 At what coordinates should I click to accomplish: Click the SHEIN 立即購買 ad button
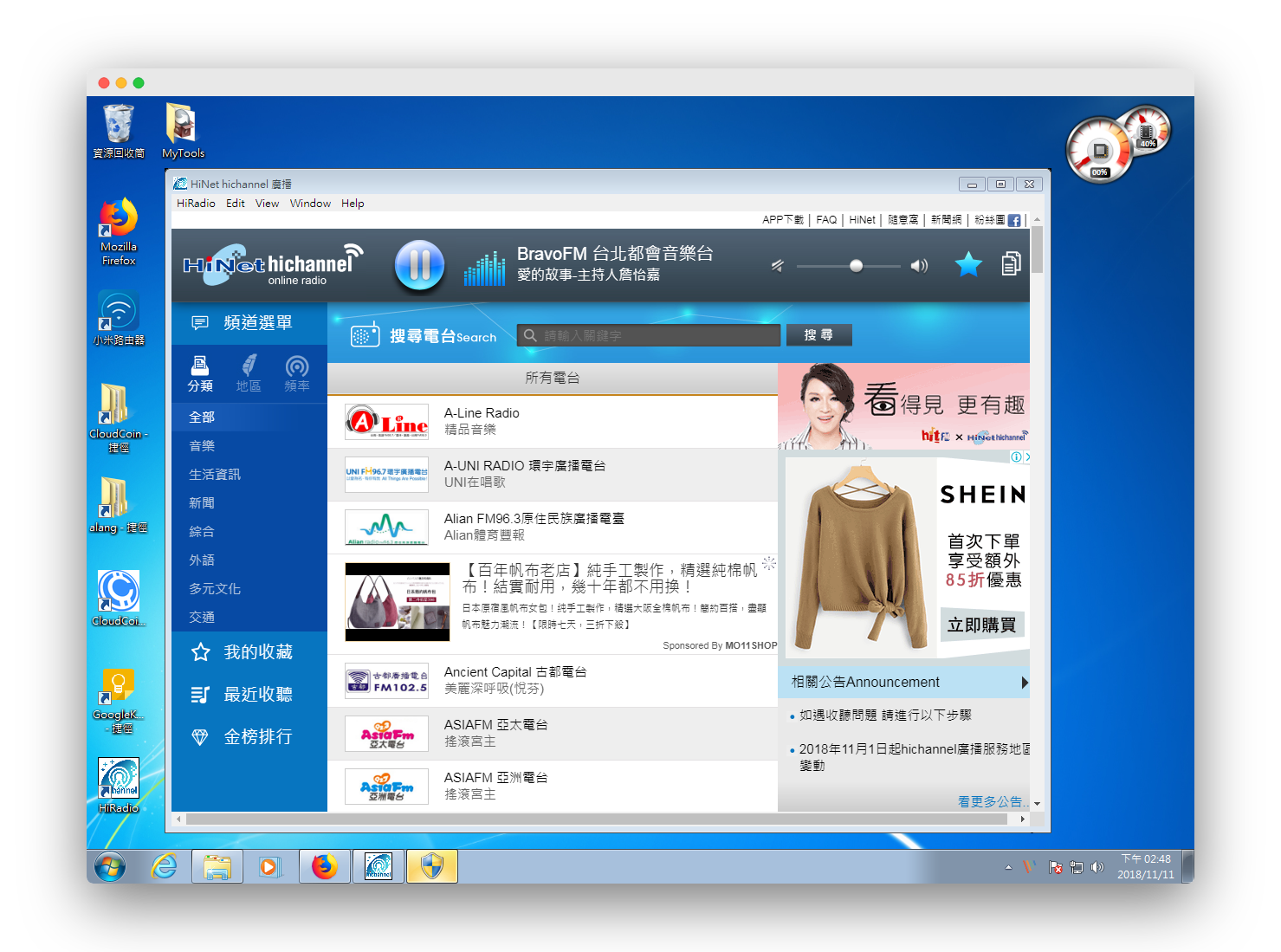coord(981,625)
